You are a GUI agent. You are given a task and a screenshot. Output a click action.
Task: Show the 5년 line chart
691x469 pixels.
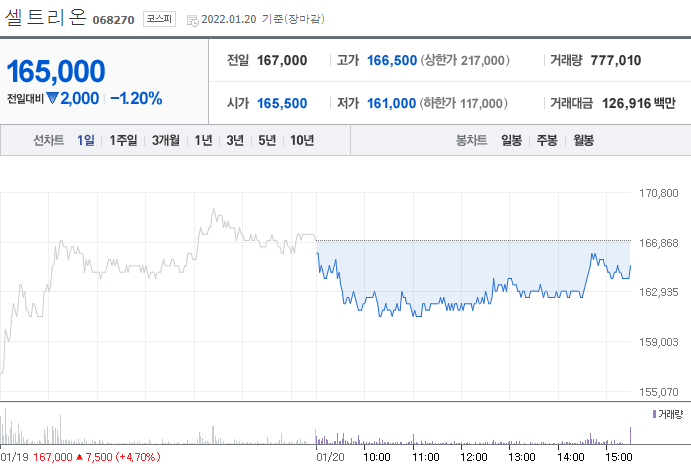pos(267,140)
